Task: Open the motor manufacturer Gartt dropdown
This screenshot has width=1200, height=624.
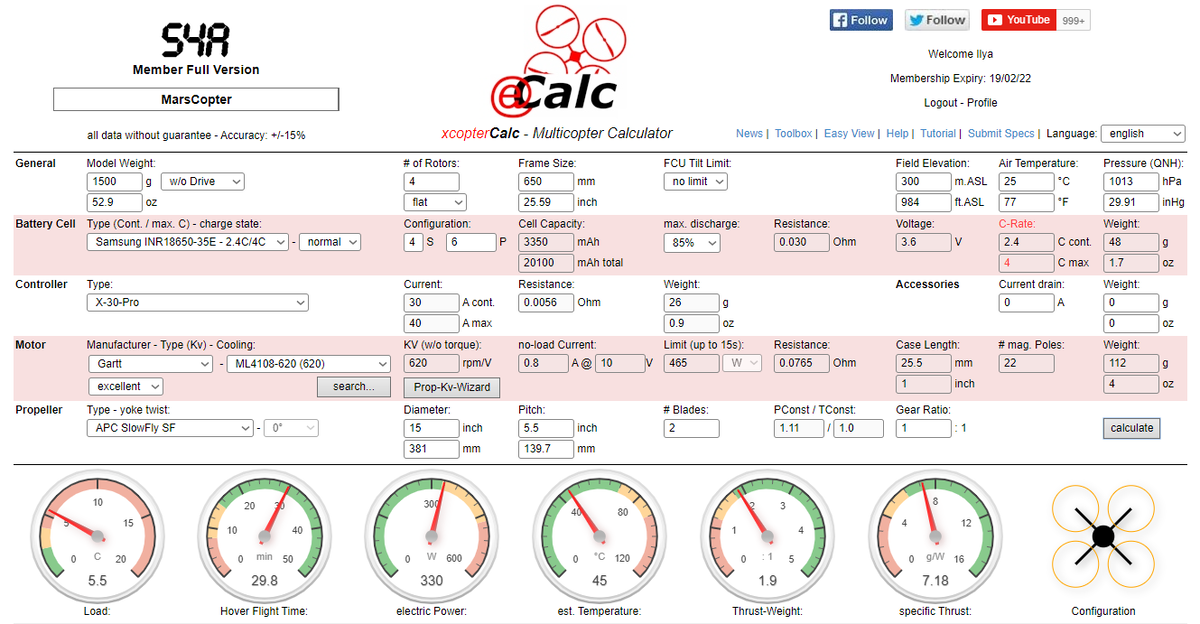Action: [150, 364]
